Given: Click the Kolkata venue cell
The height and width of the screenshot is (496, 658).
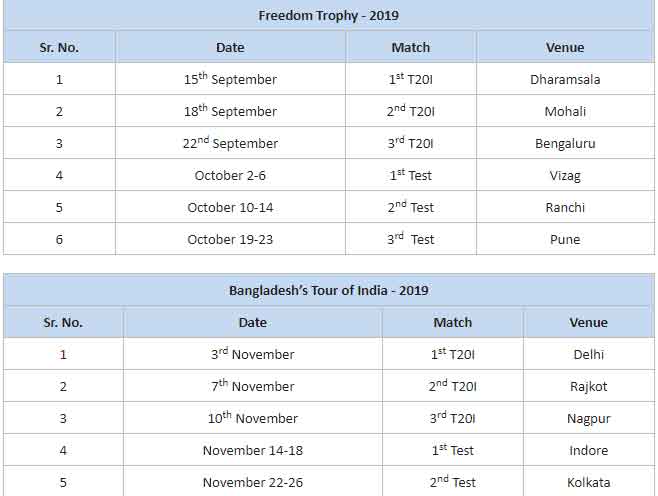Looking at the screenshot, I should tap(588, 482).
